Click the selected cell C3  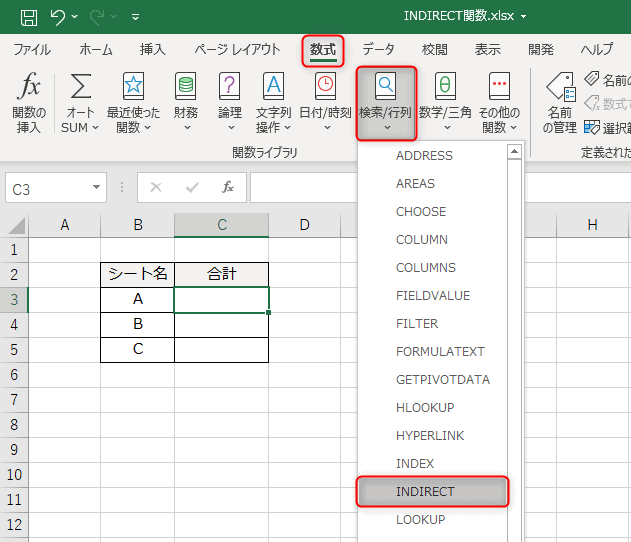[222, 300]
